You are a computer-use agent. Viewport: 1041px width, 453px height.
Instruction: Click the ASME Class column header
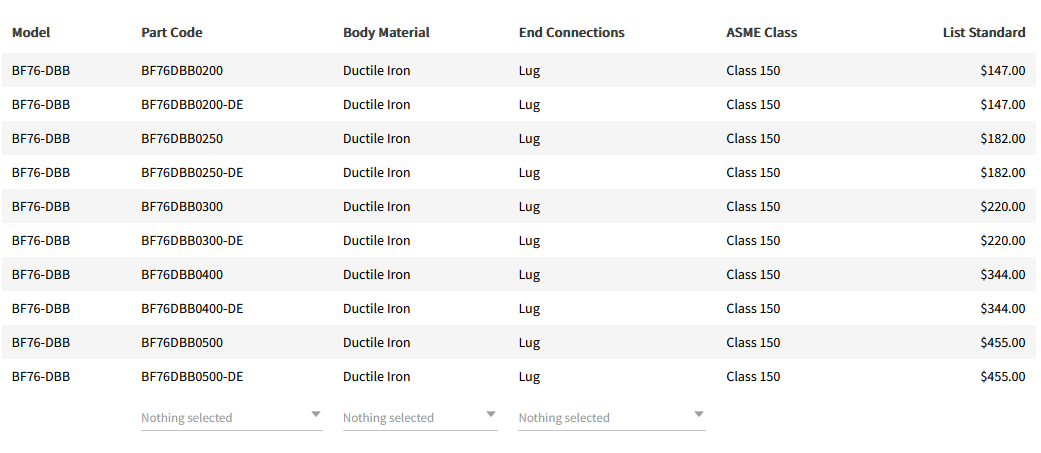click(761, 32)
